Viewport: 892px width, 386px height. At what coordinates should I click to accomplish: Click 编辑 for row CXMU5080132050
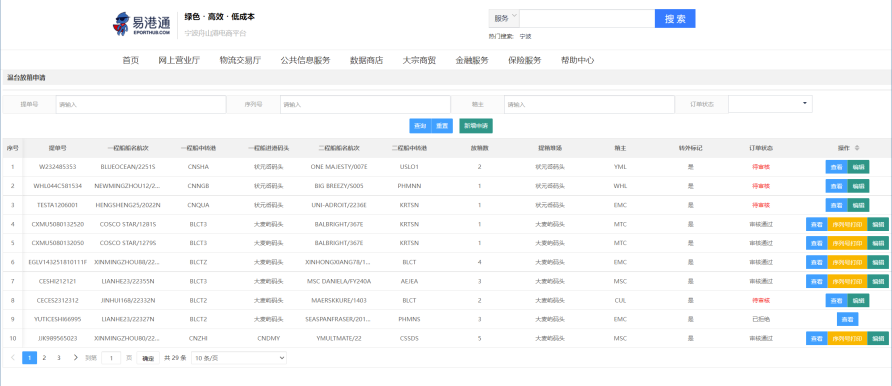878,243
